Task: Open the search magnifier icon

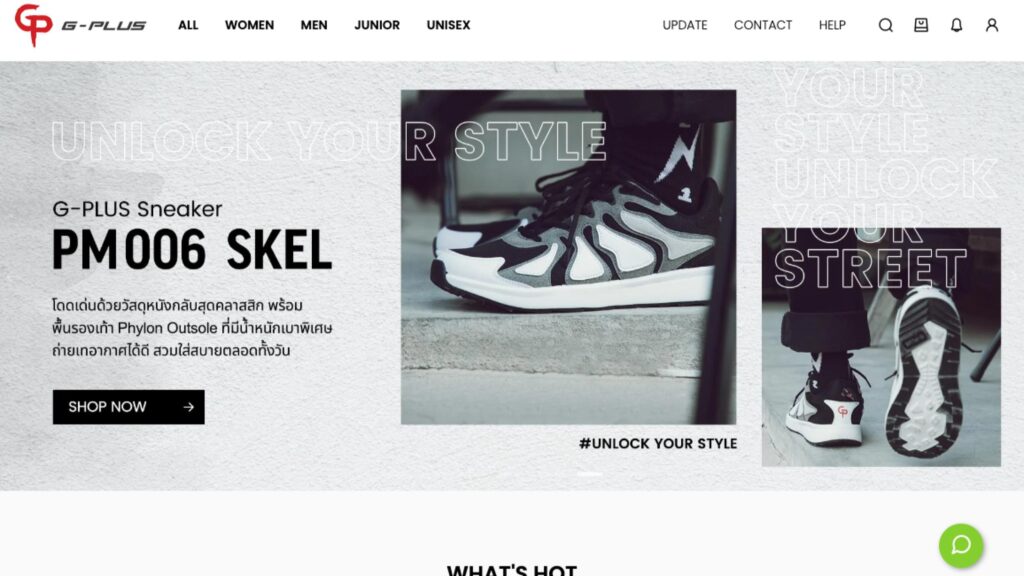Action: [x=886, y=25]
